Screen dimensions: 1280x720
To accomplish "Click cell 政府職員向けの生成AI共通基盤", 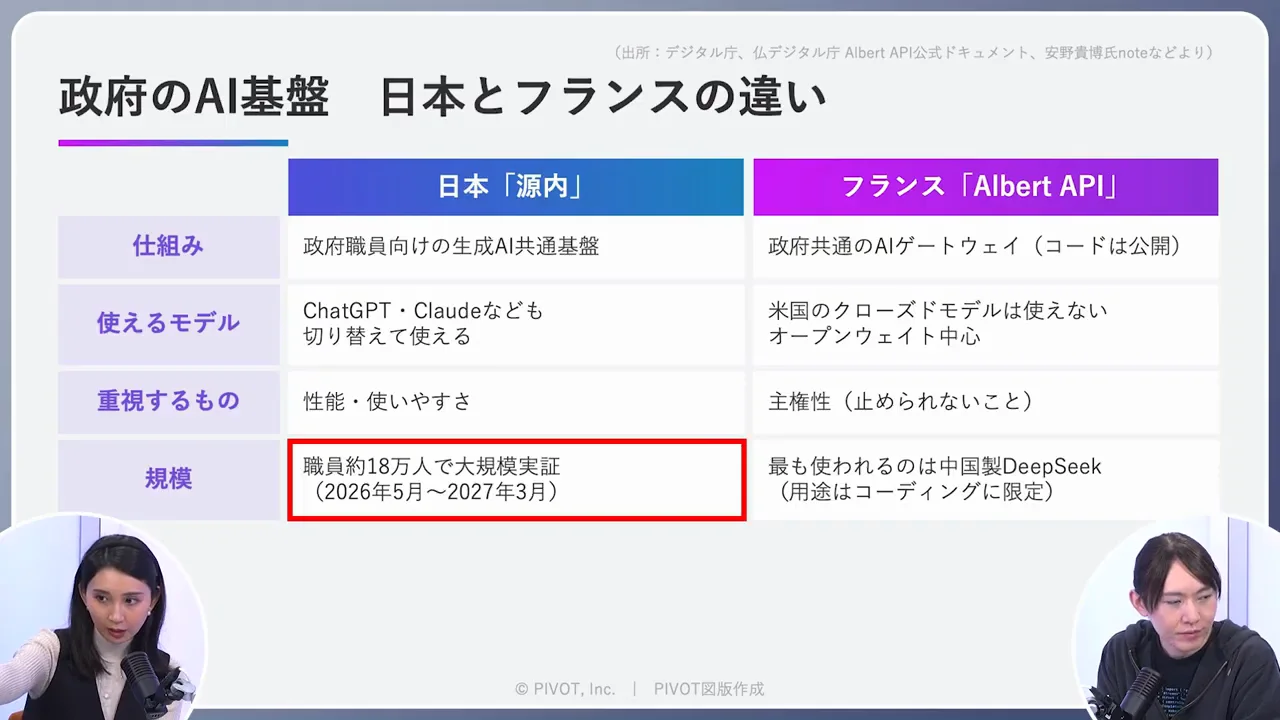I will (x=516, y=246).
